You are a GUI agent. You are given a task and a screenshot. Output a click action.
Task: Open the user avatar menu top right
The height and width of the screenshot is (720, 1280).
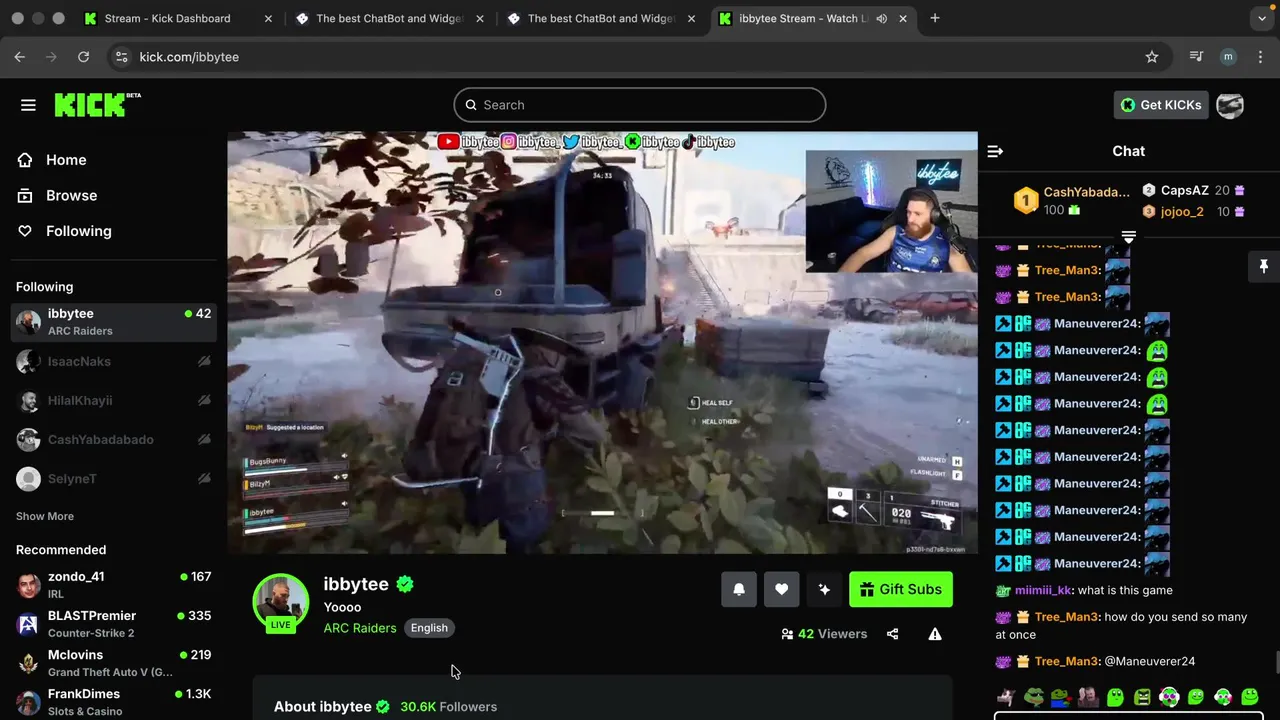tap(1230, 105)
